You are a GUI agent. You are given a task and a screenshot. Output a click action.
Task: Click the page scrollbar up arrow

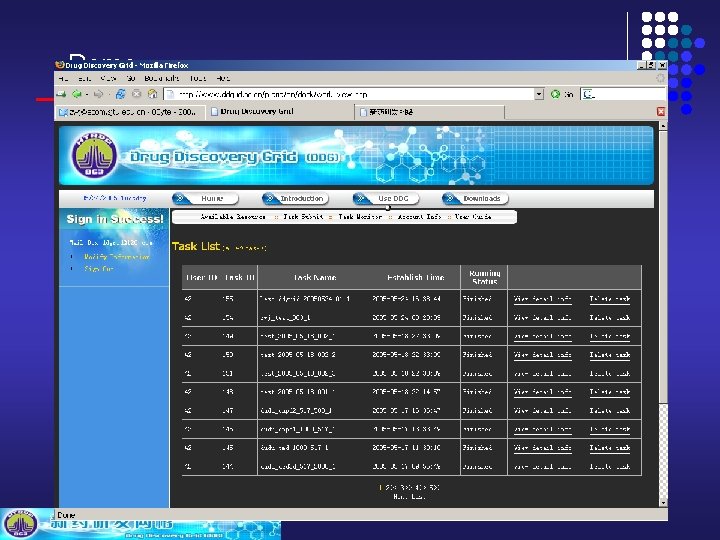tap(663, 125)
